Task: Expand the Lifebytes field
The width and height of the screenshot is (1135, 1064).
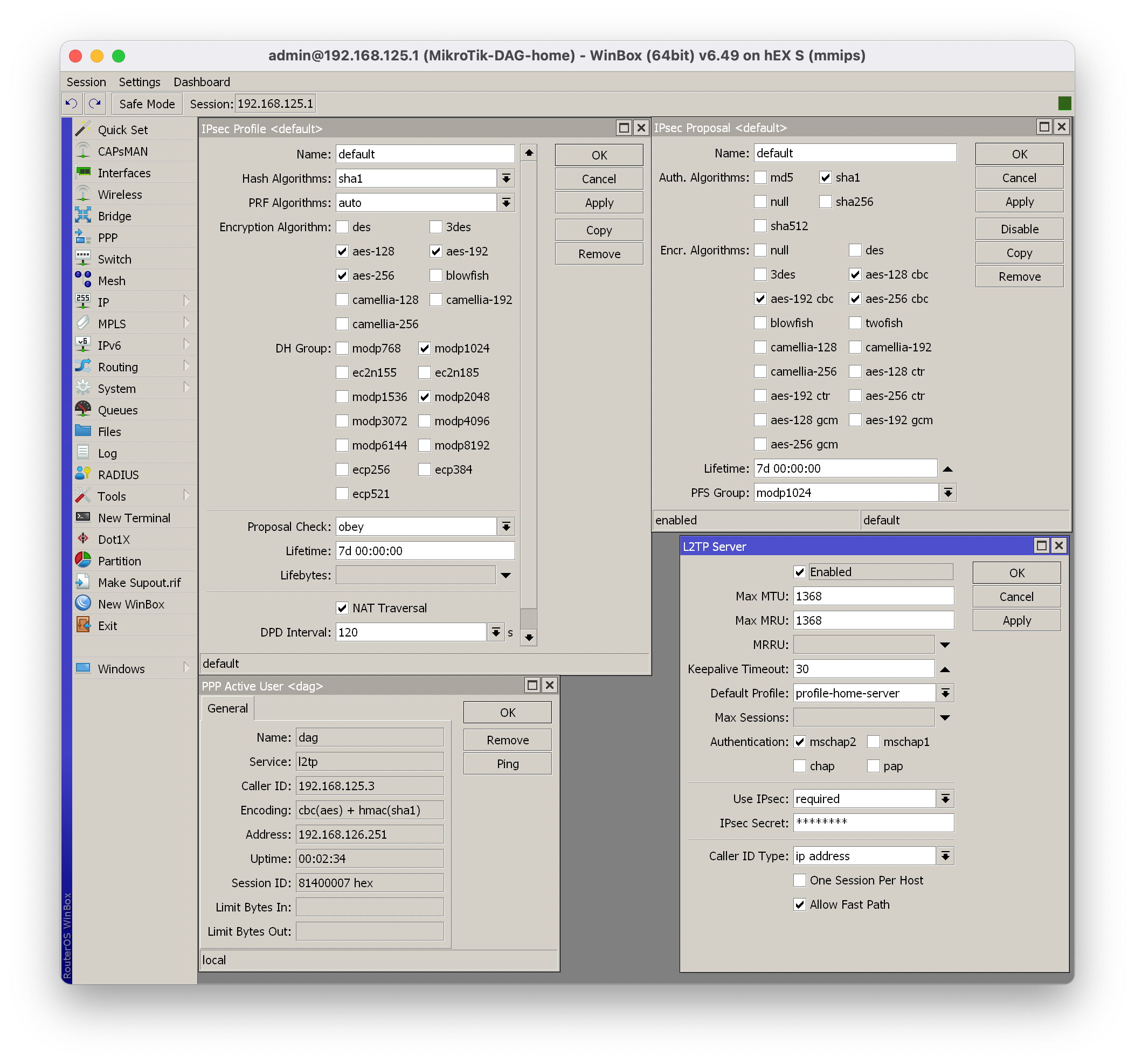Action: tap(507, 576)
